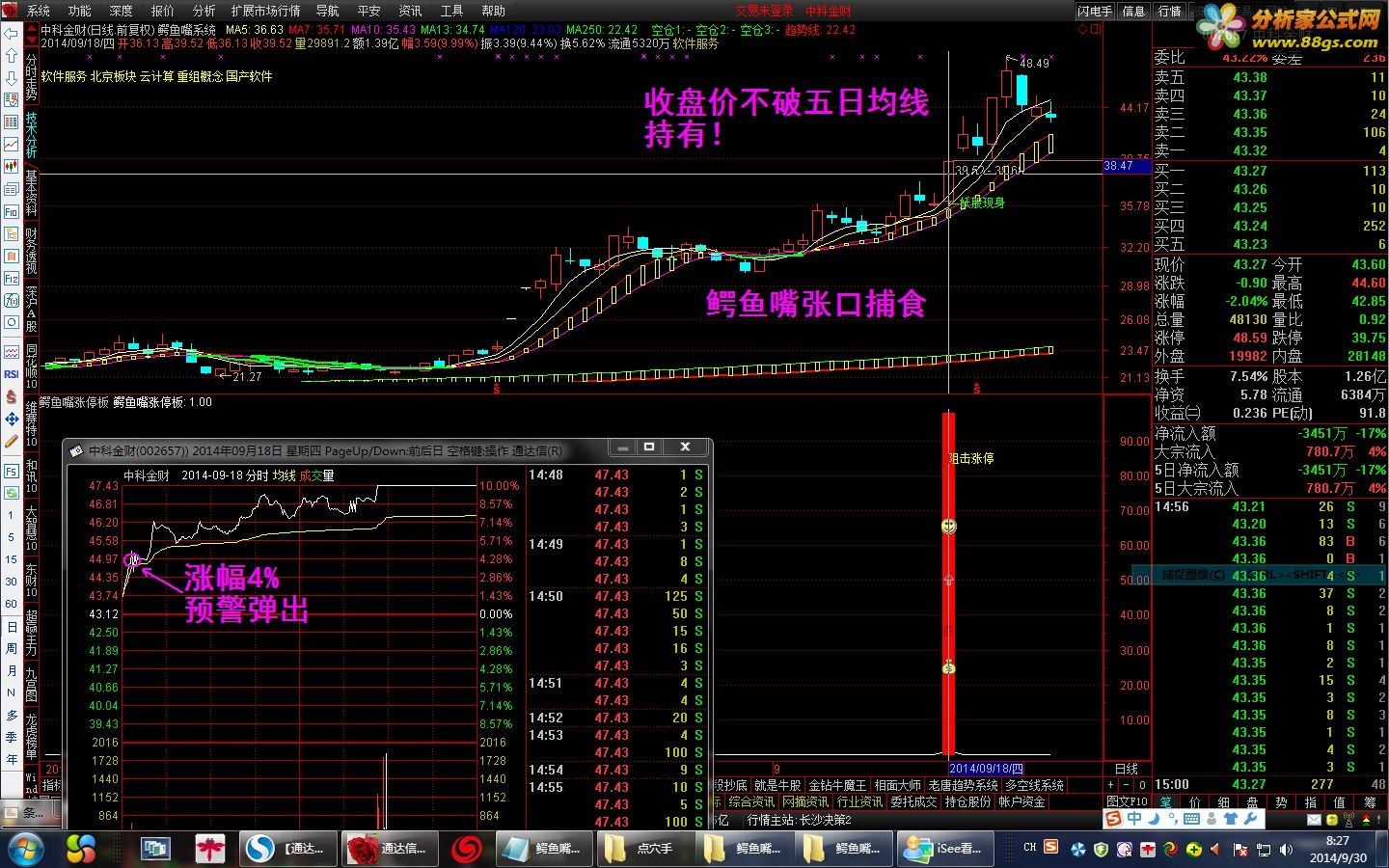This screenshot has height=868, width=1389.
Task: Click the Windows Start orb
Action: point(25,849)
